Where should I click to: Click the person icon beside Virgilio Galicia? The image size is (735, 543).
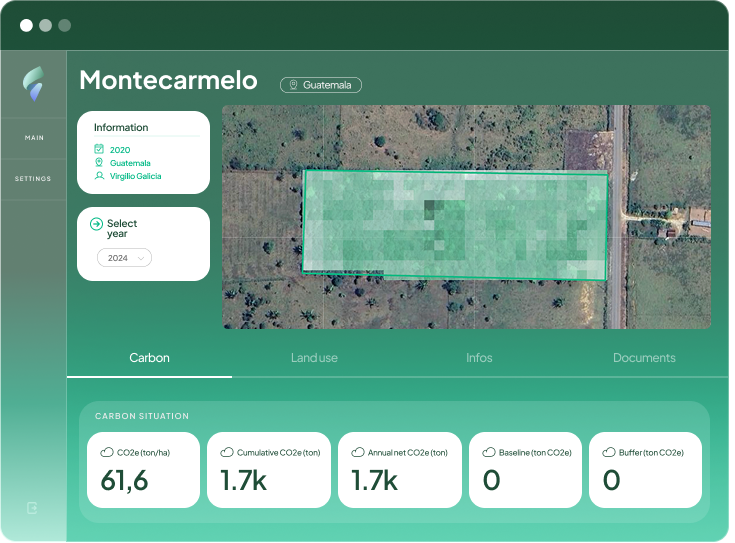[x=99, y=176]
